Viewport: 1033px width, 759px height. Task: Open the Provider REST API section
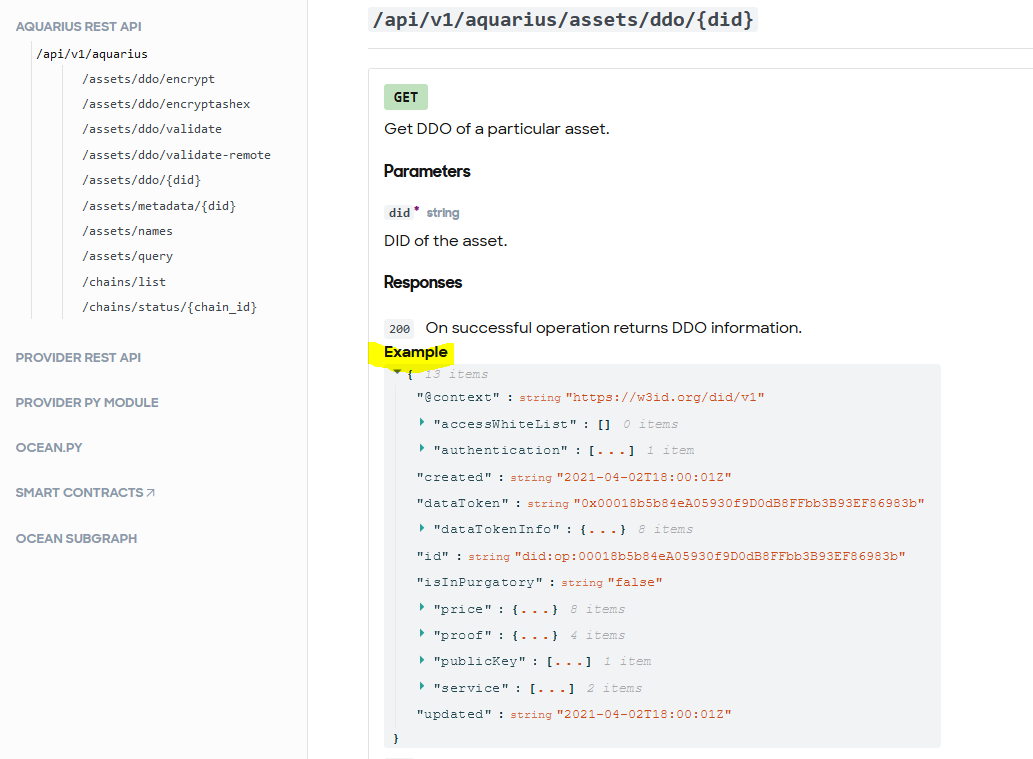click(78, 358)
